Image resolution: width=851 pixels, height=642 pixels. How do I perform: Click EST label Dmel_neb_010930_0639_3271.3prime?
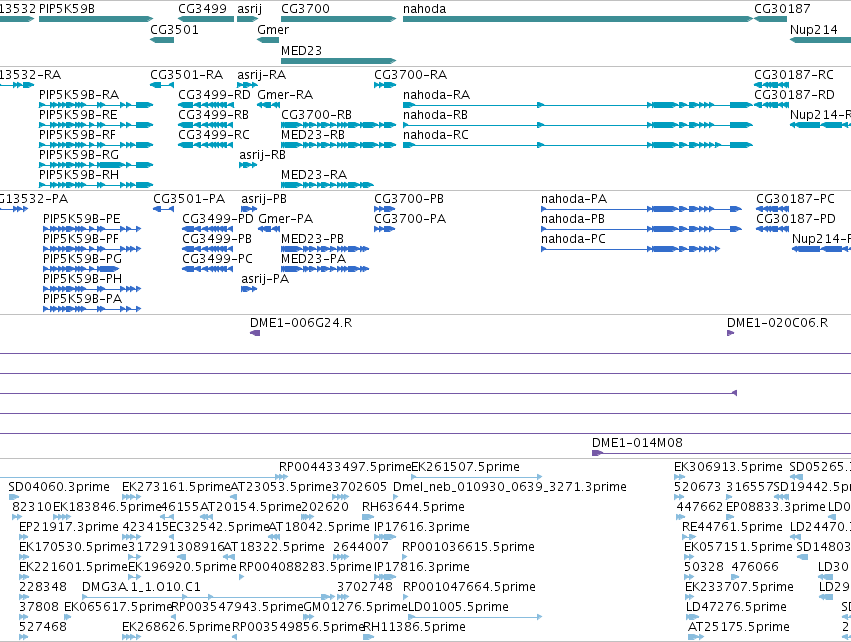click(x=510, y=487)
